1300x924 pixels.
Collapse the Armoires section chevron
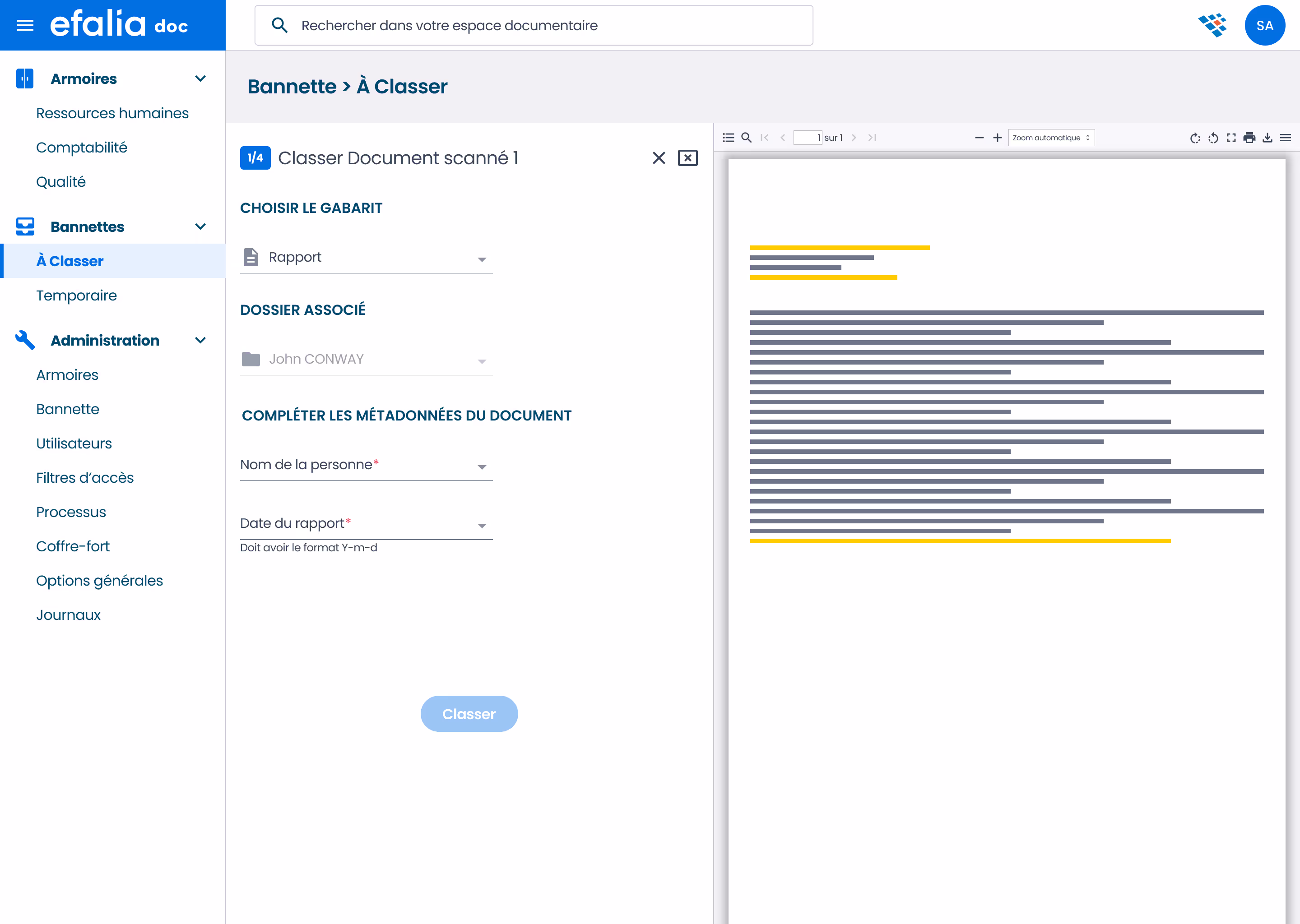pos(200,79)
